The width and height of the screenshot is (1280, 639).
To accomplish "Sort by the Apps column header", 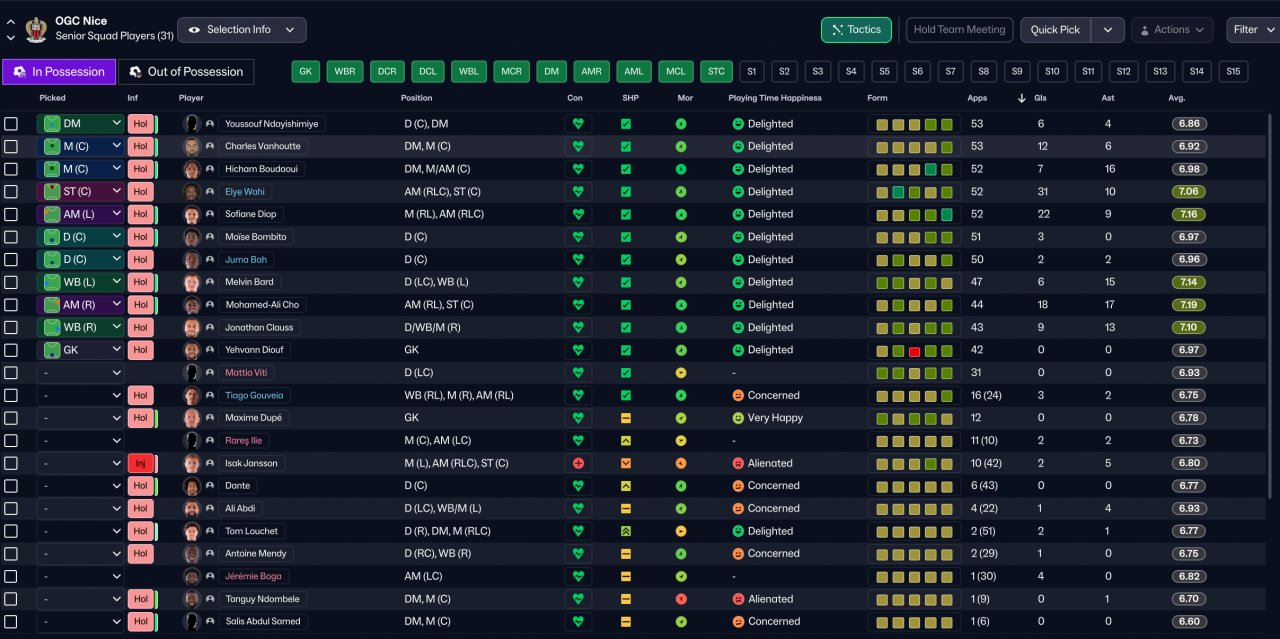I will coord(977,98).
